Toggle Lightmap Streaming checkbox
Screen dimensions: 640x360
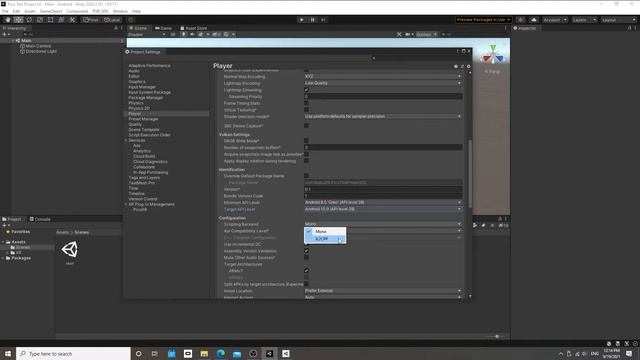click(306, 90)
